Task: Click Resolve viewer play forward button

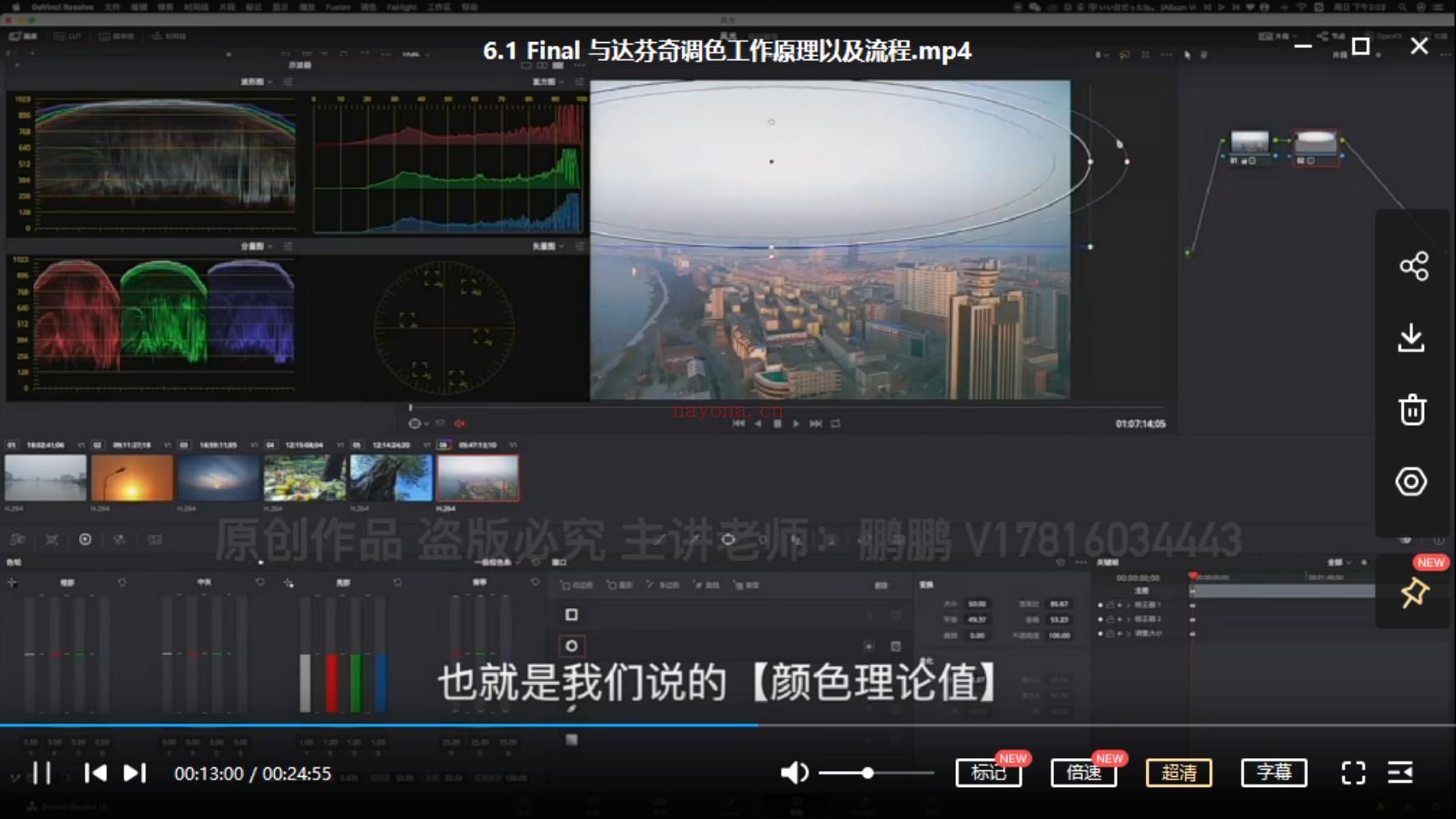Action: pyautogui.click(x=796, y=424)
